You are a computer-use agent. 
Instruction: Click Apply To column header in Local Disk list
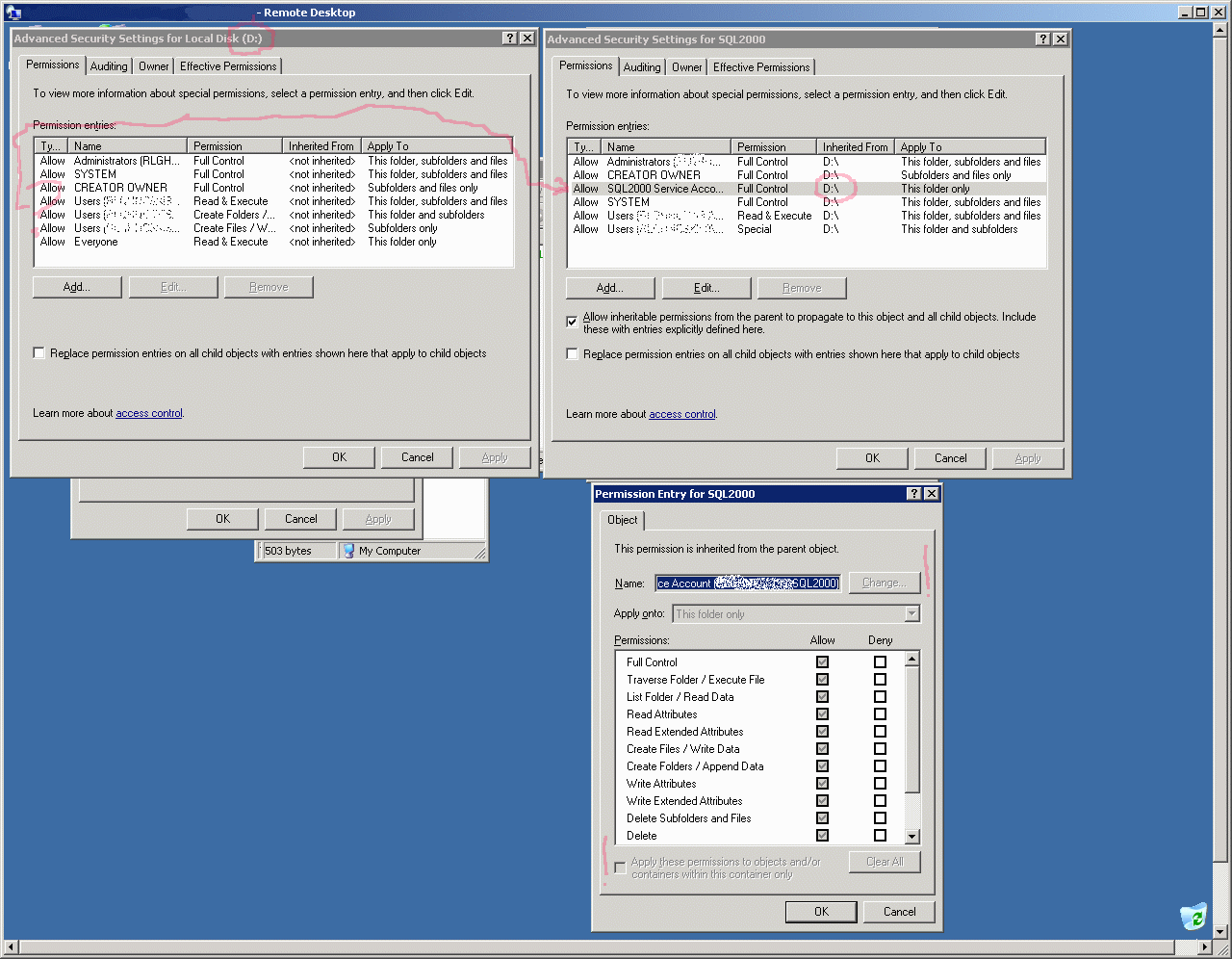(437, 146)
